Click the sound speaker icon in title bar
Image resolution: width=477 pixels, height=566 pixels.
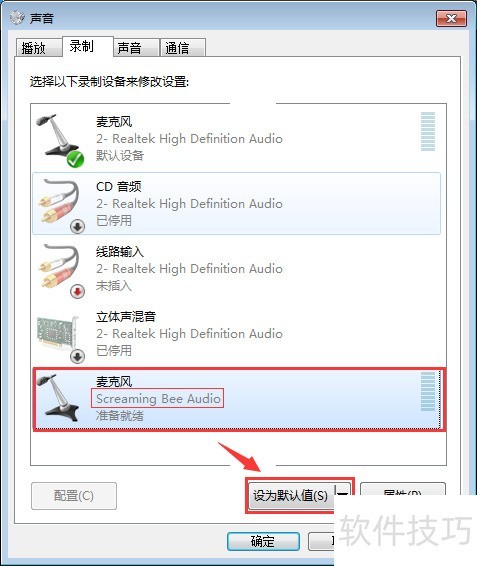click(17, 17)
